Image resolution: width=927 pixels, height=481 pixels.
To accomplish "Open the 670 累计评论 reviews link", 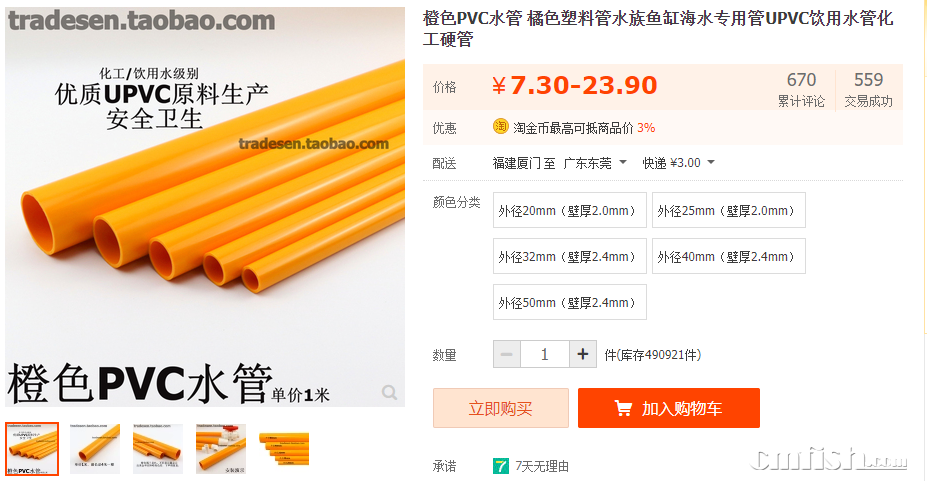I will click(x=801, y=89).
